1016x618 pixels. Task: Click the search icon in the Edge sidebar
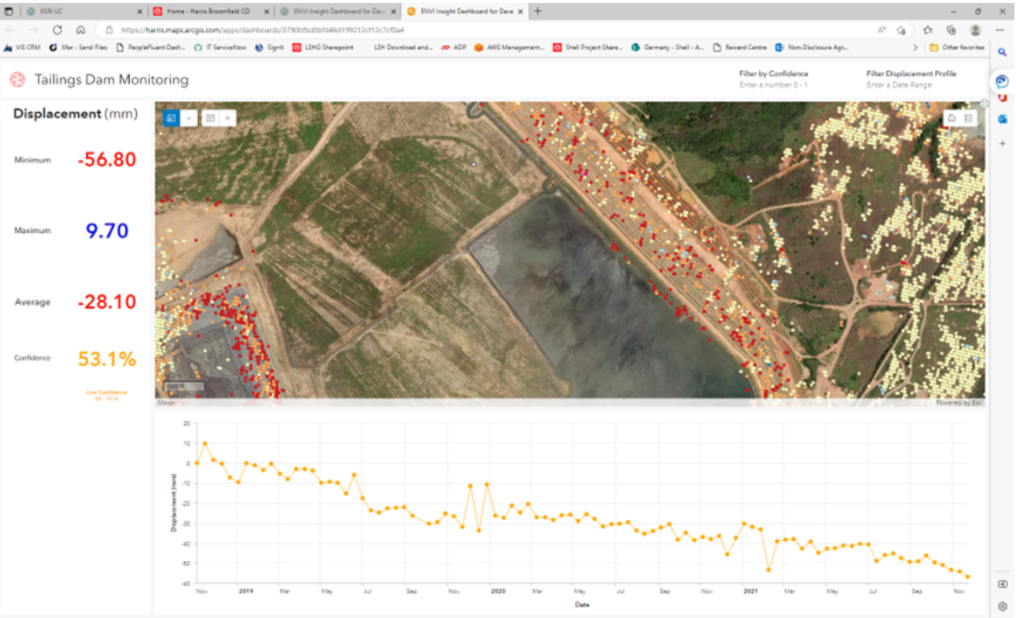click(1003, 50)
